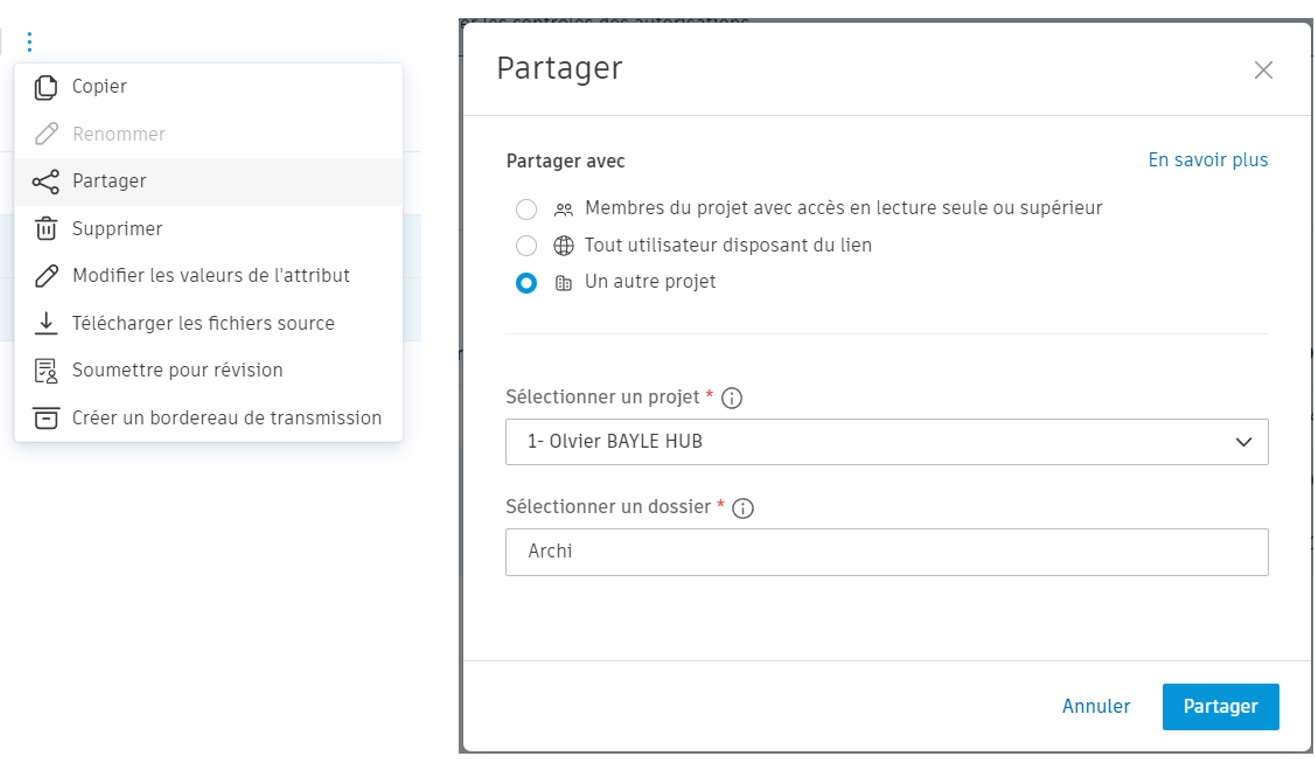The image size is (1315, 759).
Task: Choose Créer un bordereau de transmission entry
Action: pyautogui.click(x=226, y=418)
